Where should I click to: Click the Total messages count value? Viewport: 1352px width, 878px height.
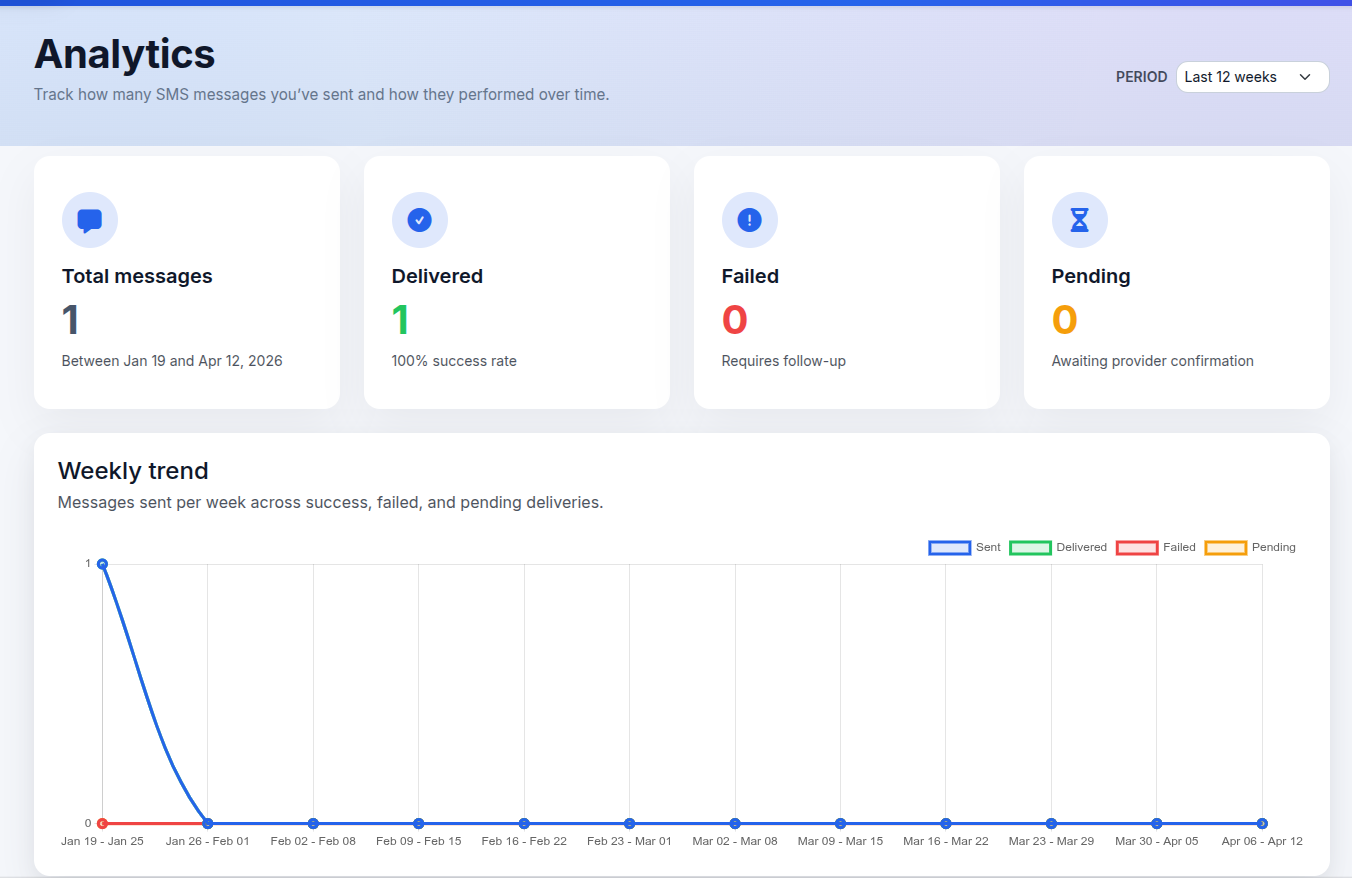pyautogui.click(x=71, y=320)
